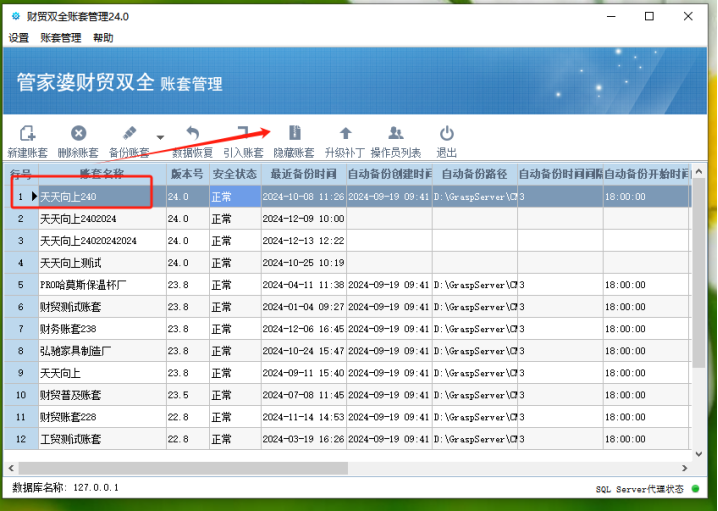Click the horizontal scrollbar thumb
This screenshot has height=511, width=718.
(x=183, y=468)
